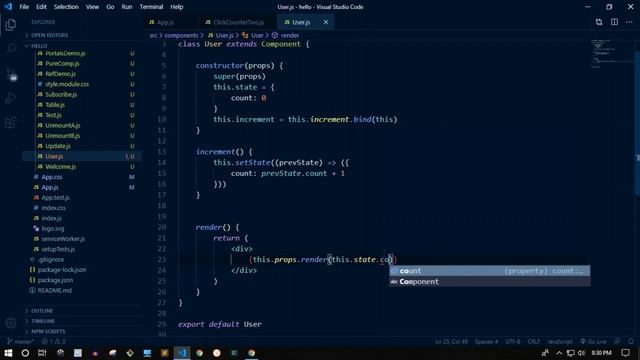
Task: Select the count autocomplete suggestion
Action: [x=489, y=271]
